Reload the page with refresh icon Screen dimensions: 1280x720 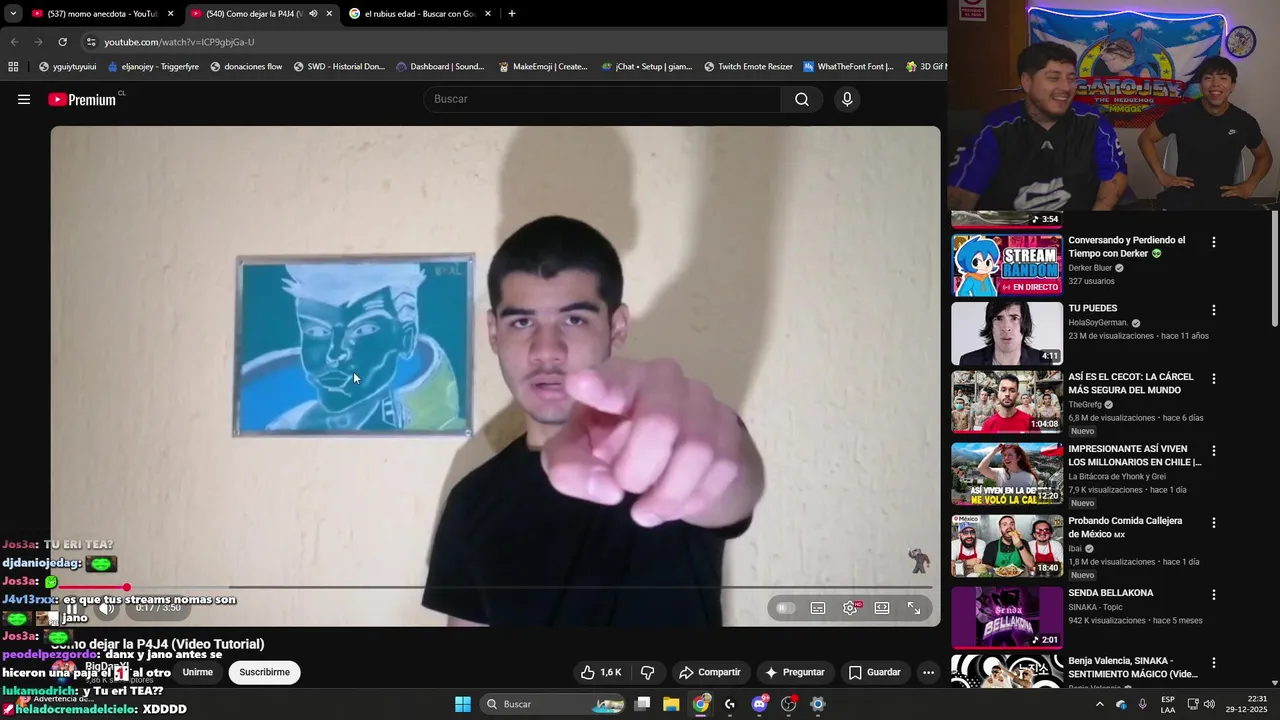pos(62,42)
